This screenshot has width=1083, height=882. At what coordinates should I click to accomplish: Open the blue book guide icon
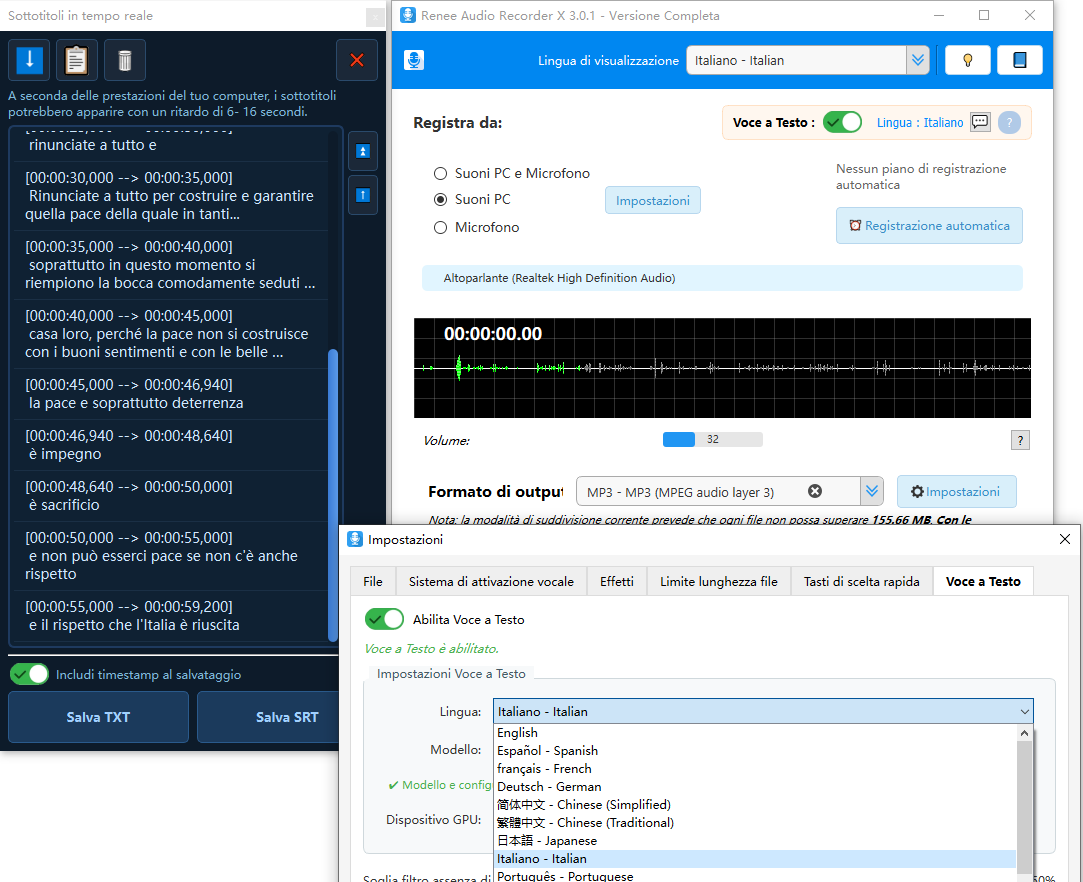pos(1019,60)
